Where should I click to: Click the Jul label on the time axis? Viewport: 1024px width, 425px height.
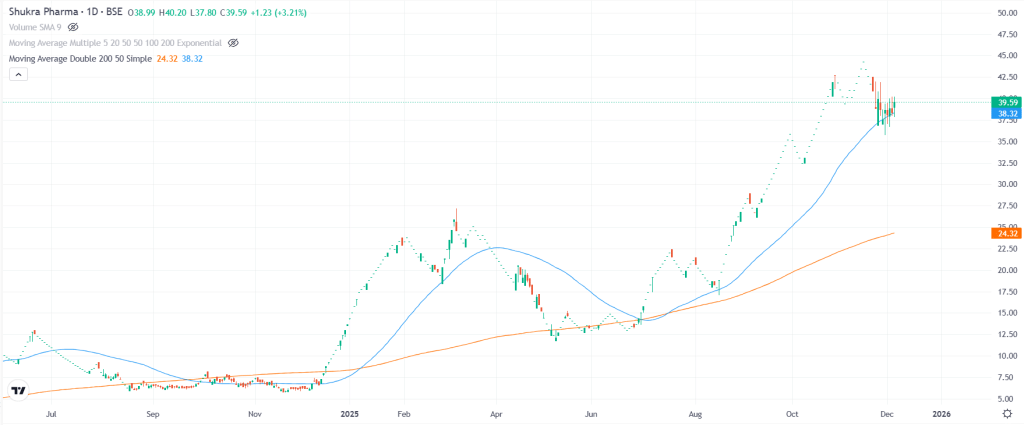51,412
